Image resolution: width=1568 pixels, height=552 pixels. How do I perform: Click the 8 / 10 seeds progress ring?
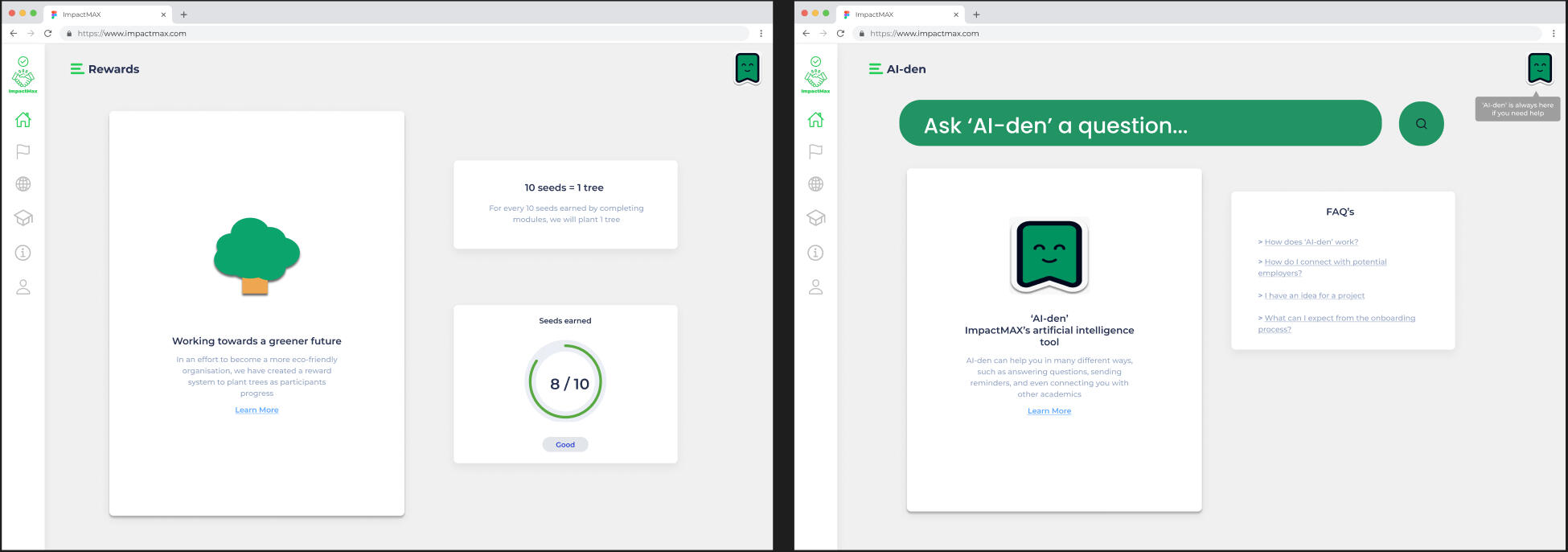coord(565,382)
